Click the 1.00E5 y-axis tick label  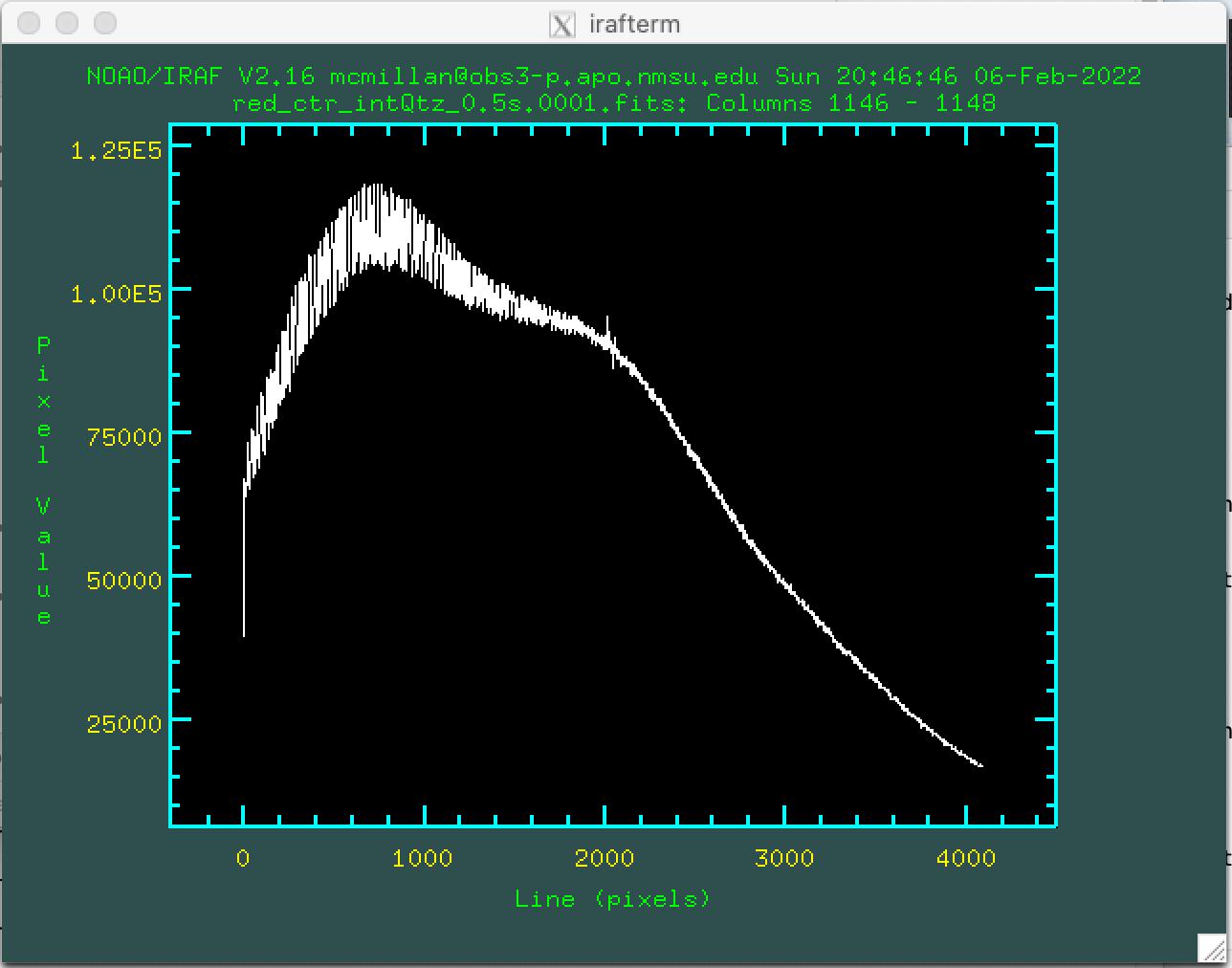pos(116,294)
